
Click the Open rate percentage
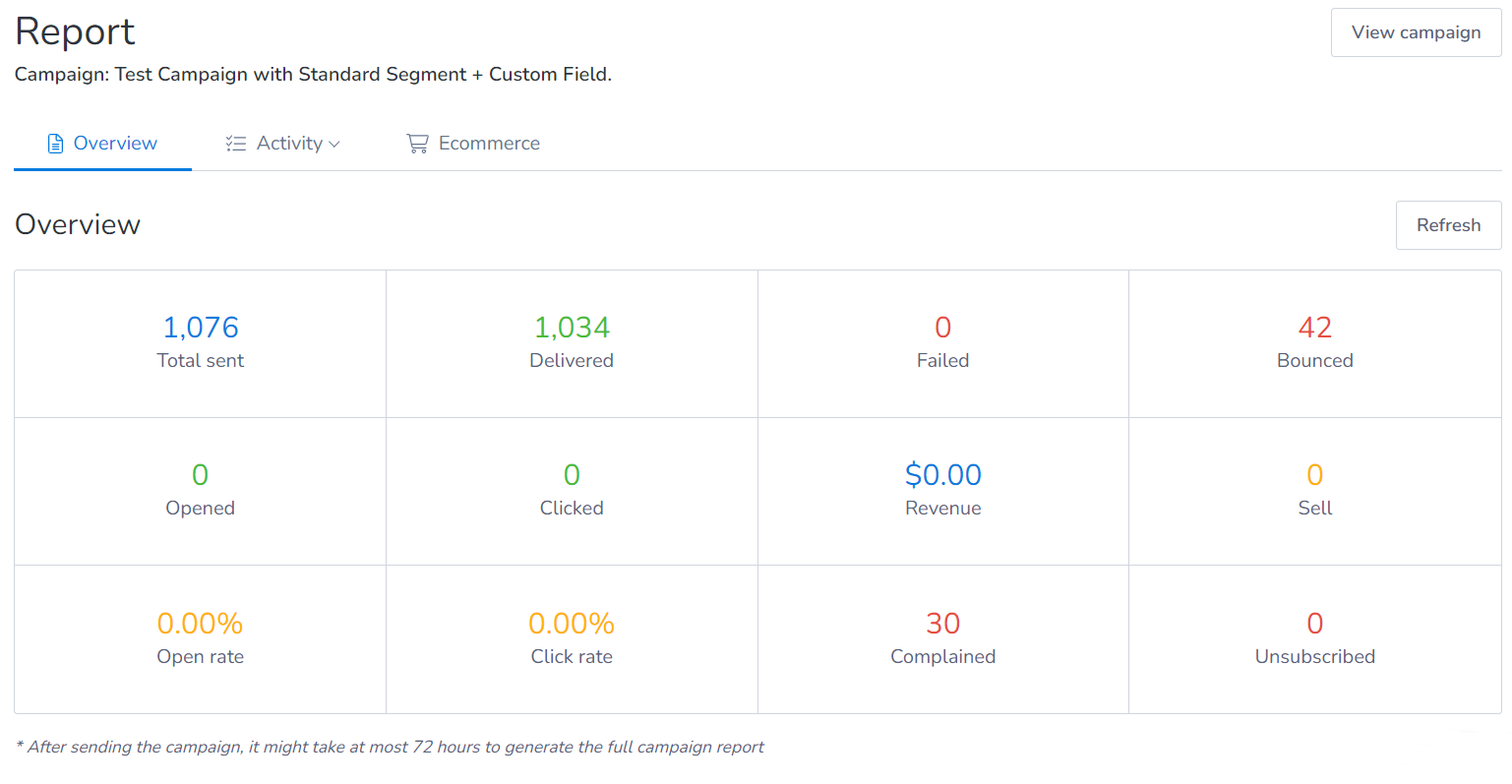click(200, 624)
